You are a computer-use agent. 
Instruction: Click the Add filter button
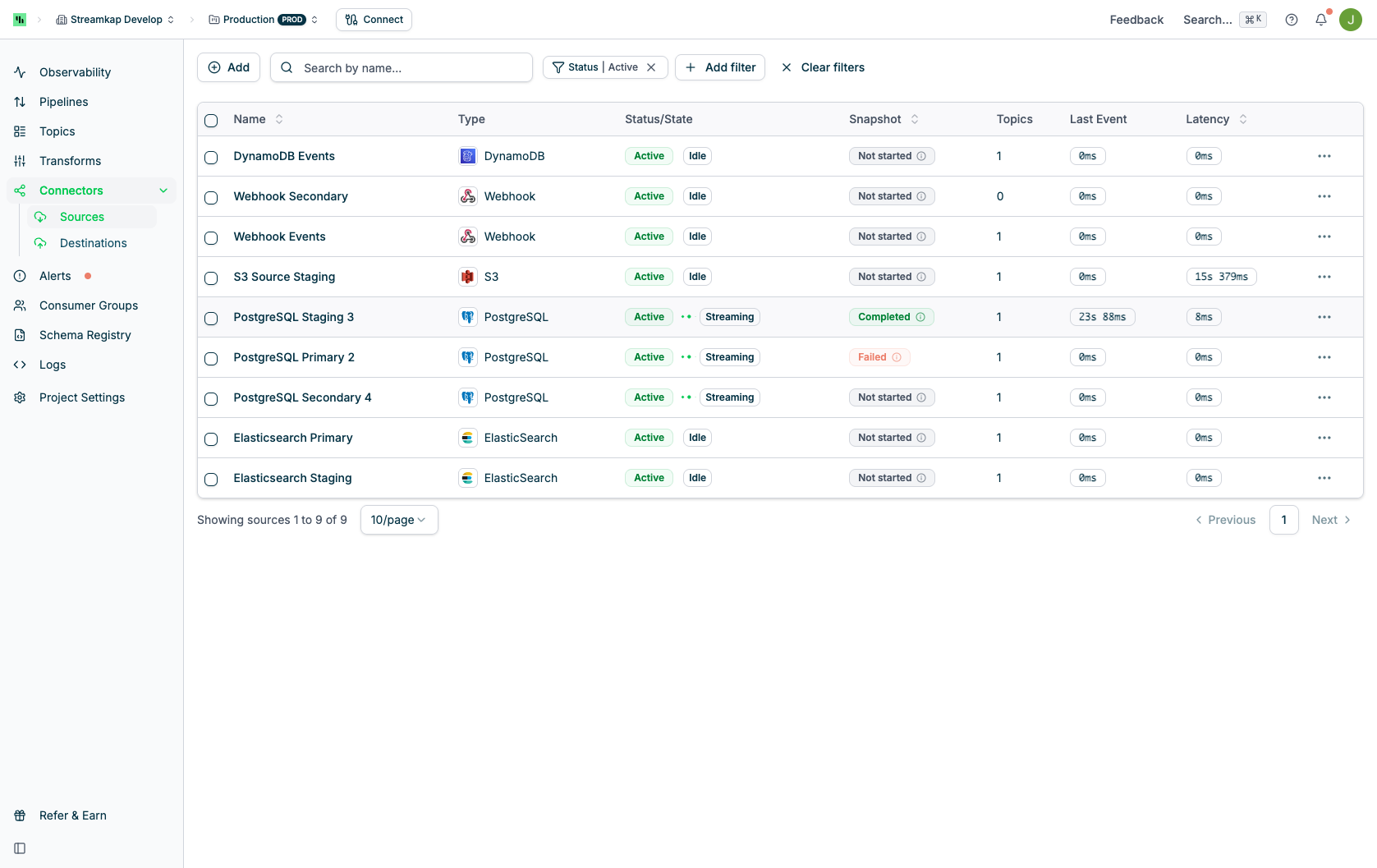[x=720, y=67]
